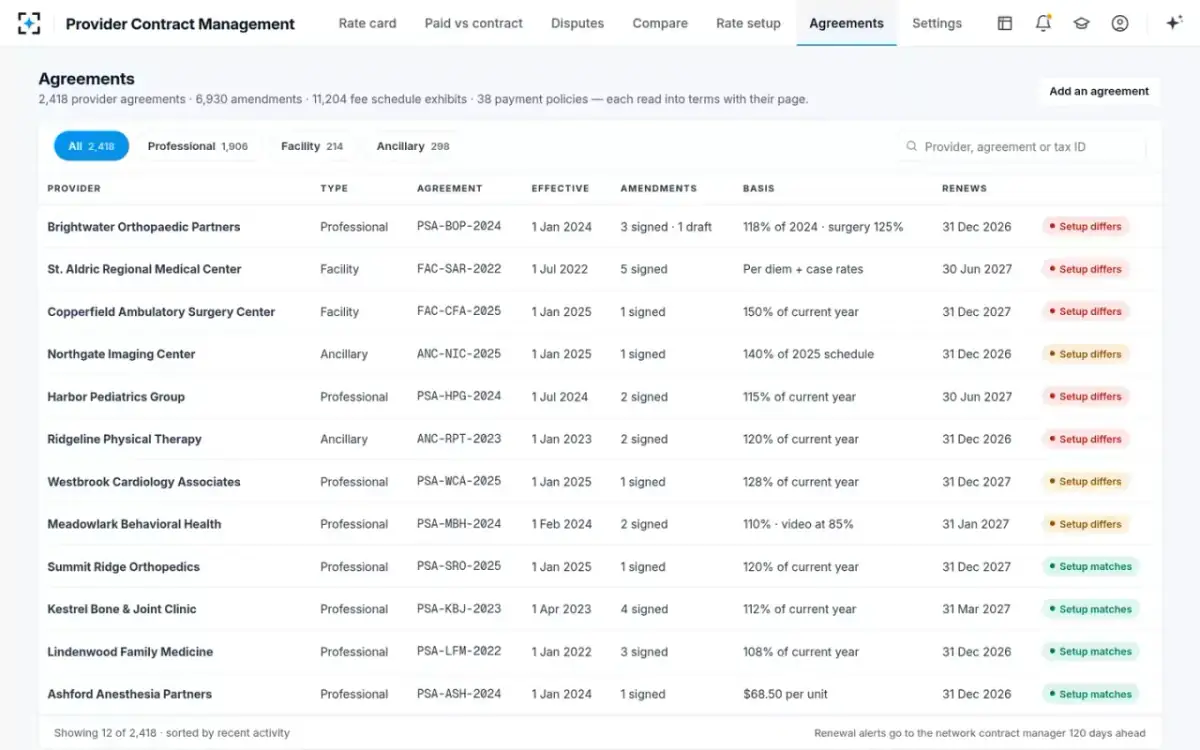The image size is (1200, 750).
Task: Open Brightwater Orthopaedic Partners row
Action: 600,227
